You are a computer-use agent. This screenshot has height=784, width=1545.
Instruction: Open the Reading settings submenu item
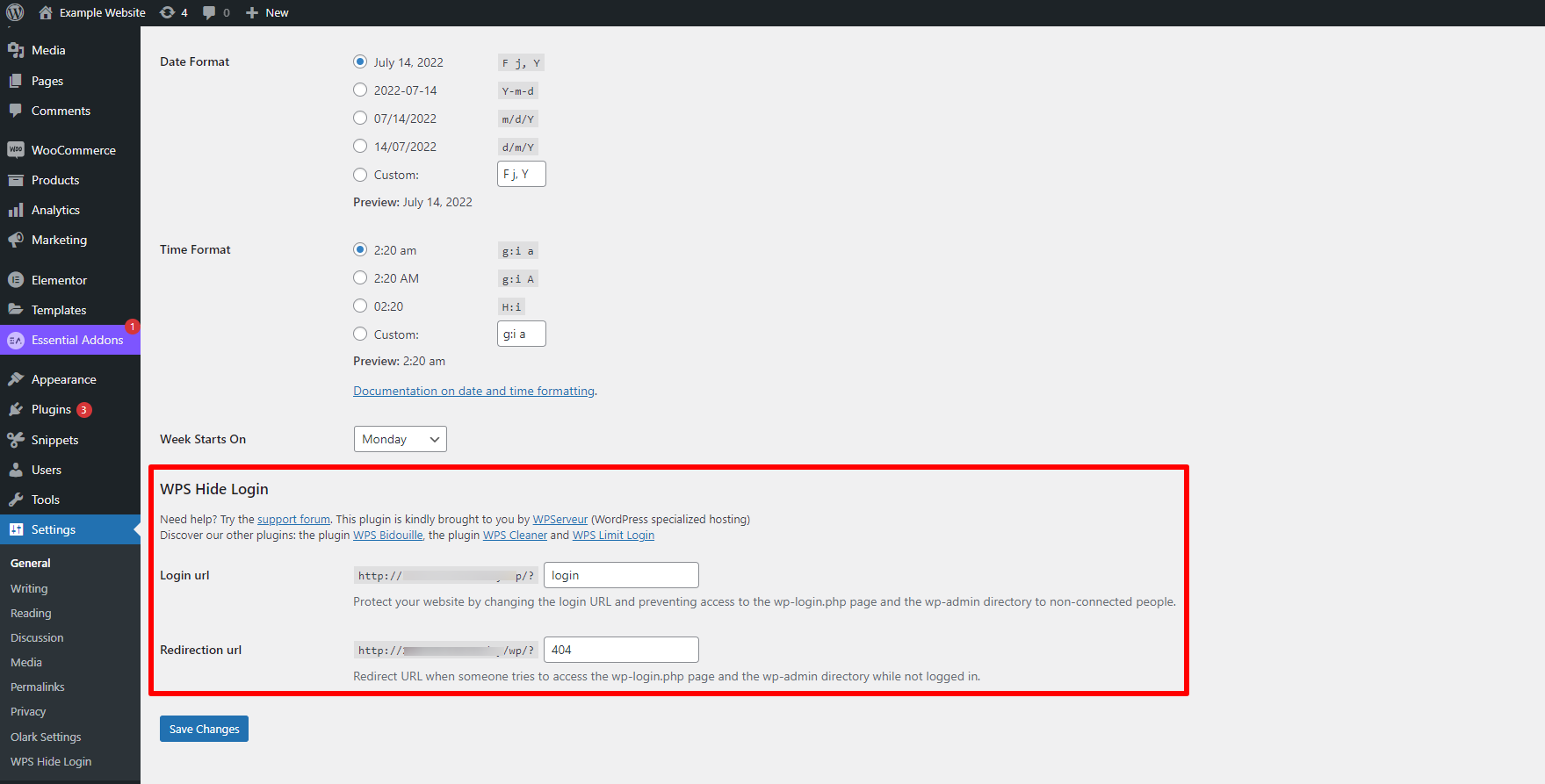[31, 613]
